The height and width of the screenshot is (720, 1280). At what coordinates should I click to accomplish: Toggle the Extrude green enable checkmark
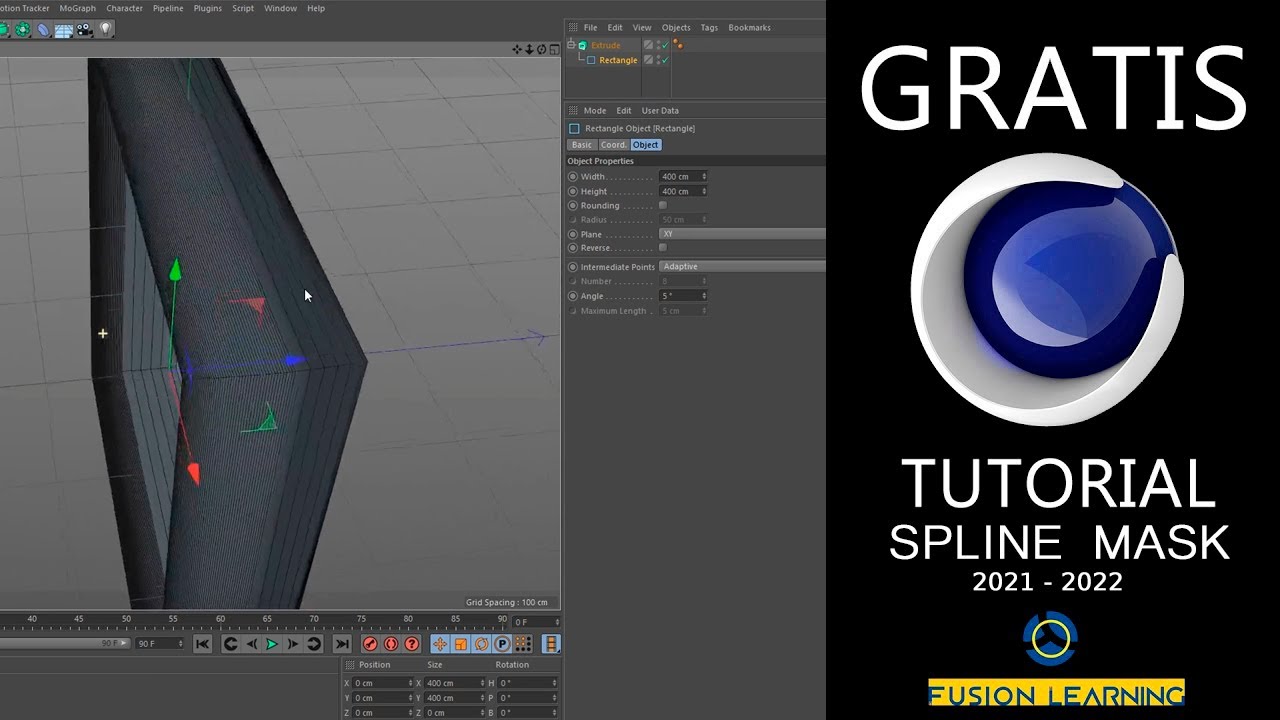[665, 45]
